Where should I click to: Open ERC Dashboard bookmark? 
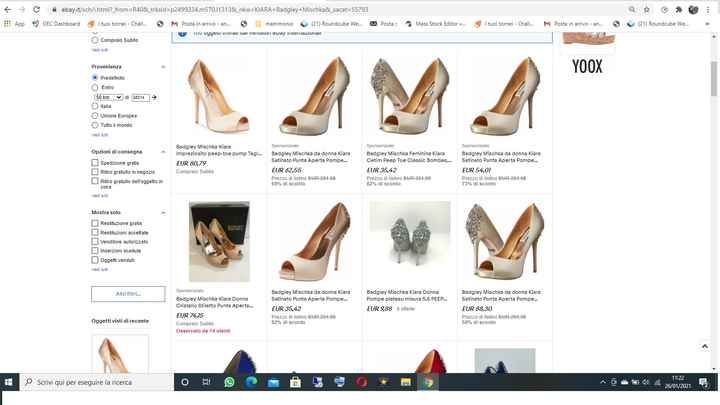(x=56, y=23)
